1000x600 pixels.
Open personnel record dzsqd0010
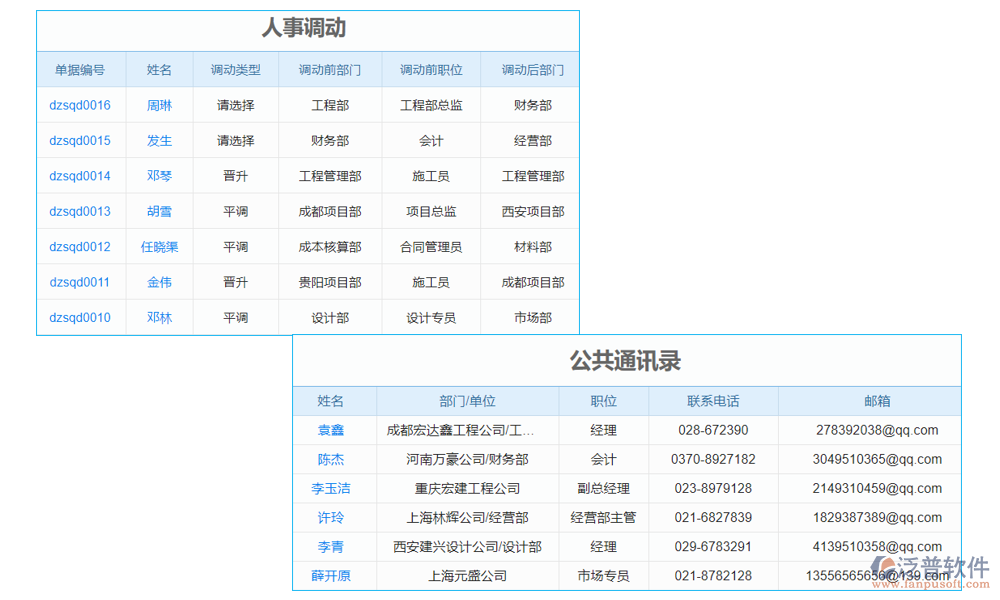[81, 317]
